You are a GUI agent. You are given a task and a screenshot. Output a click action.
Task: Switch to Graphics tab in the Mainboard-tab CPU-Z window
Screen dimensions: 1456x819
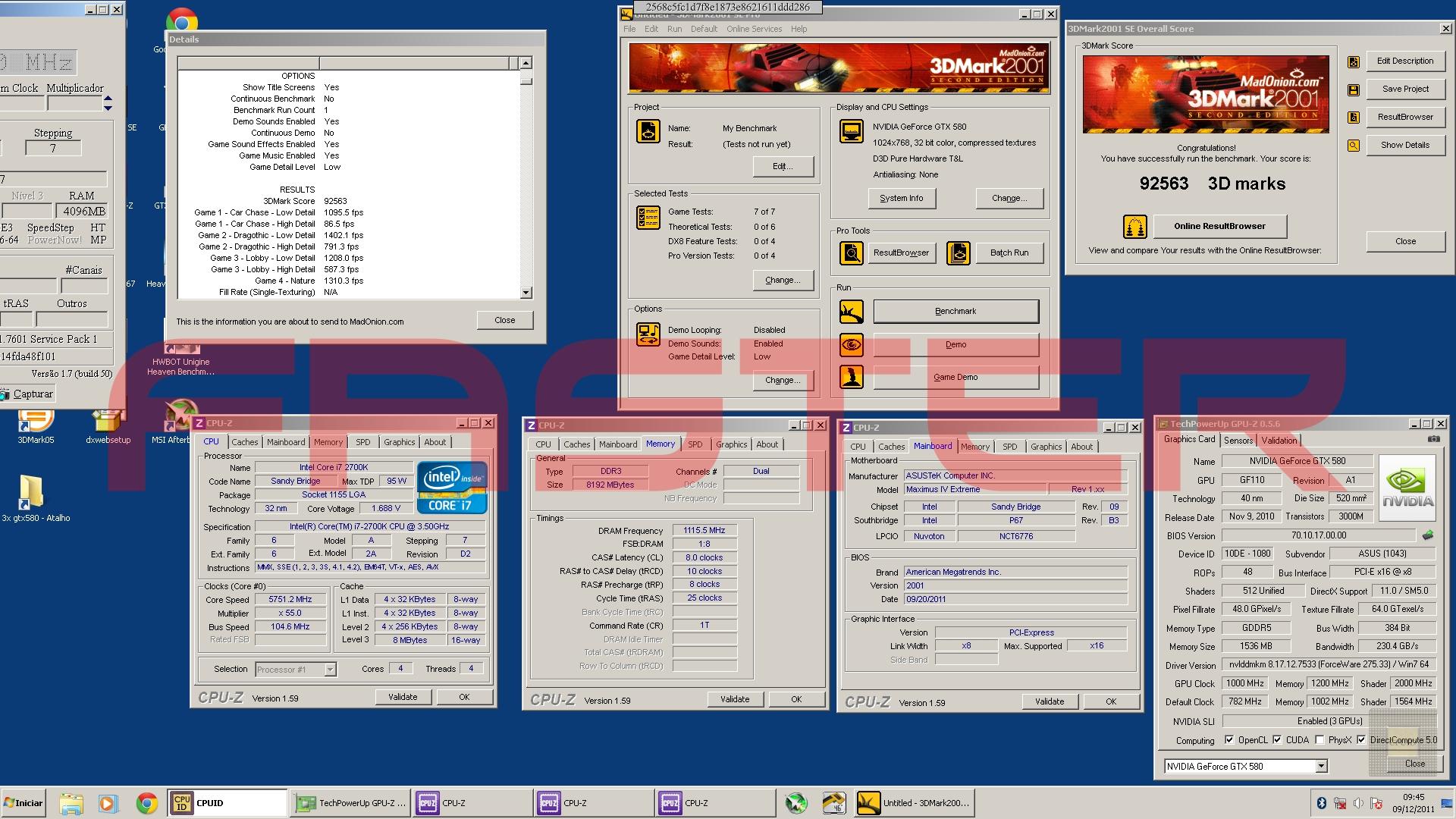pos(1046,447)
